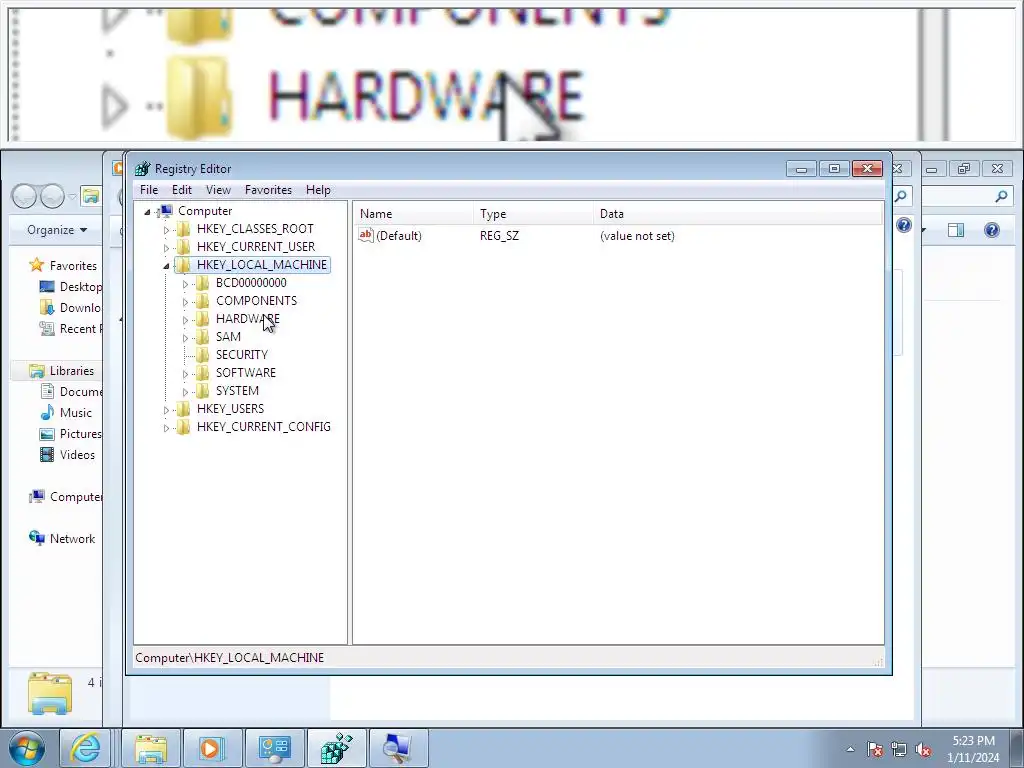The width and height of the screenshot is (1024, 768).
Task: Select the HKEY_CURRENT_CONFIG folder icon
Action: [184, 426]
